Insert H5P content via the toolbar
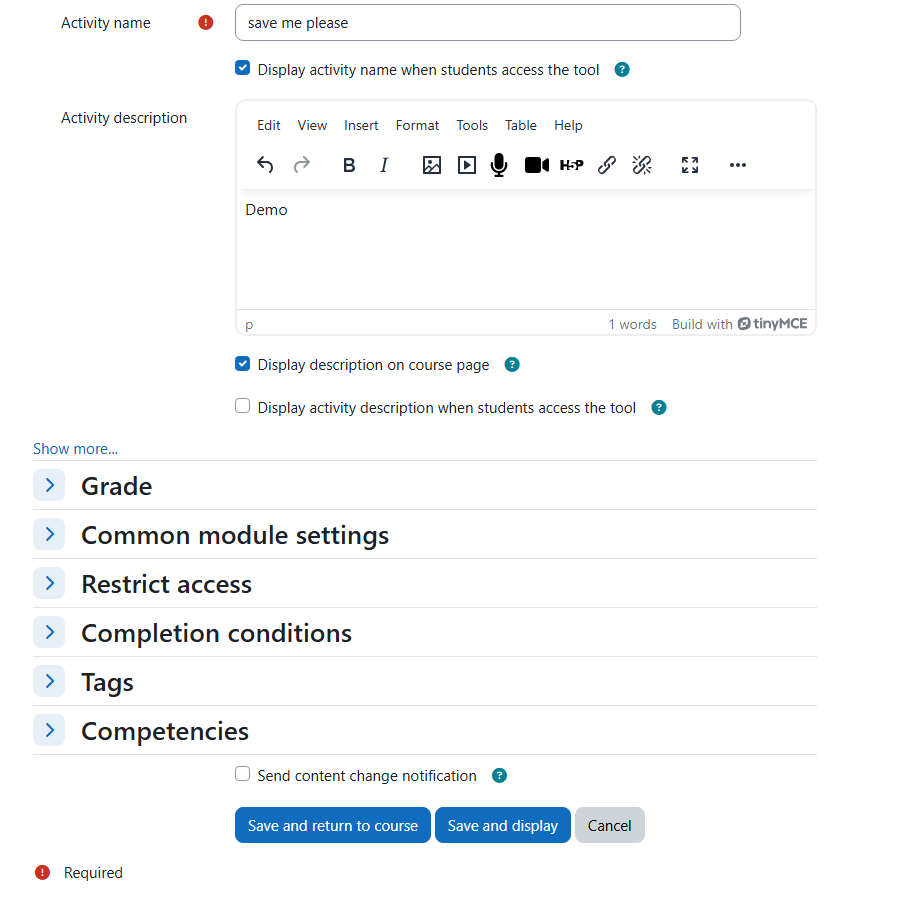The width and height of the screenshot is (921, 904). [x=572, y=165]
